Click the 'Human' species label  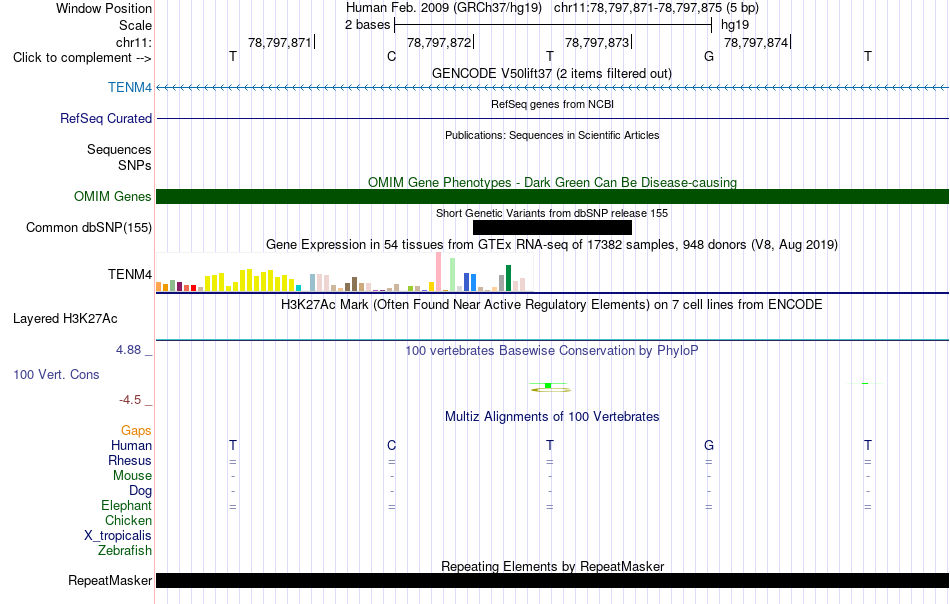(x=131, y=445)
